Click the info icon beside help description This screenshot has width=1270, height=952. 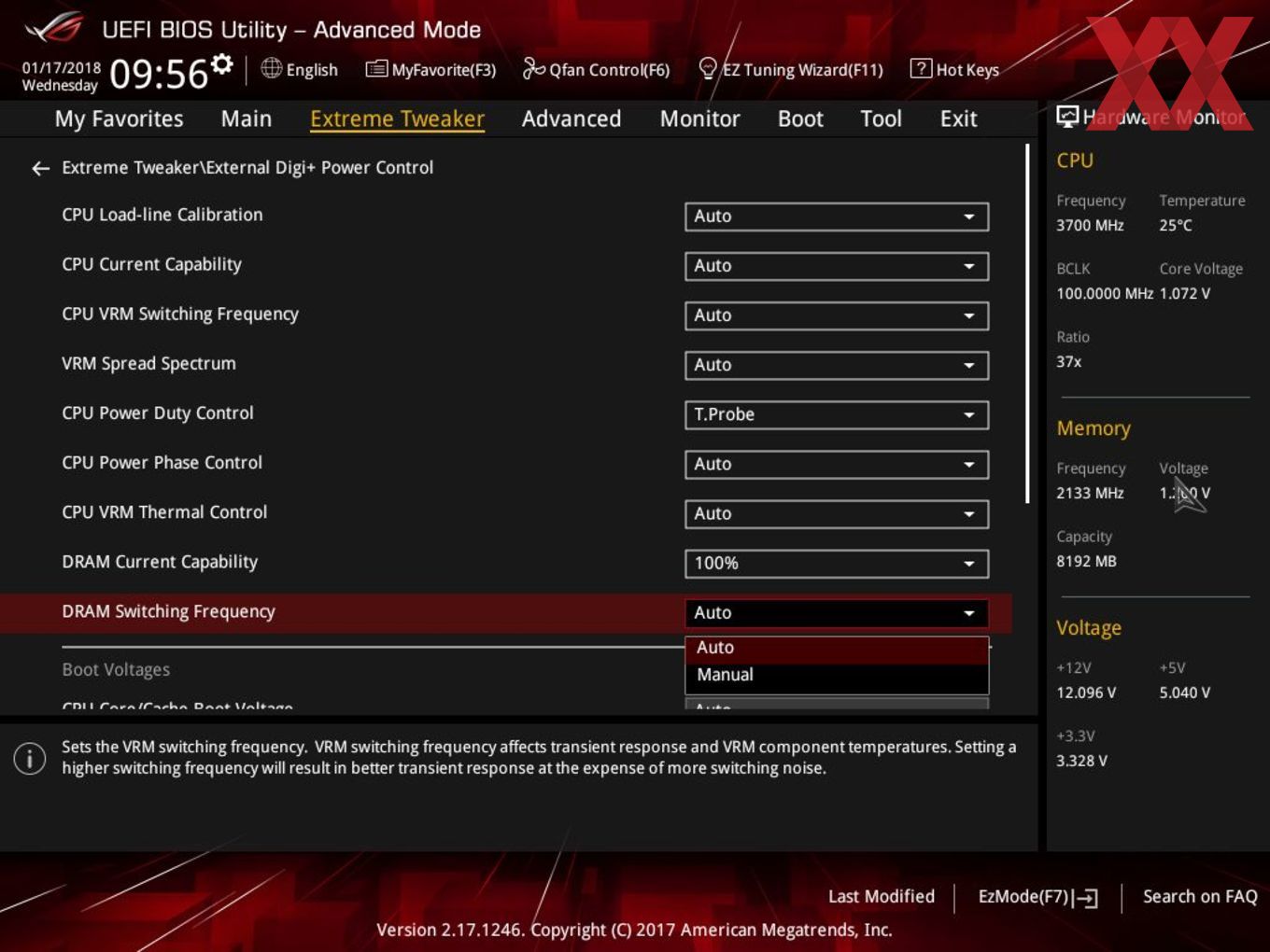[x=30, y=758]
